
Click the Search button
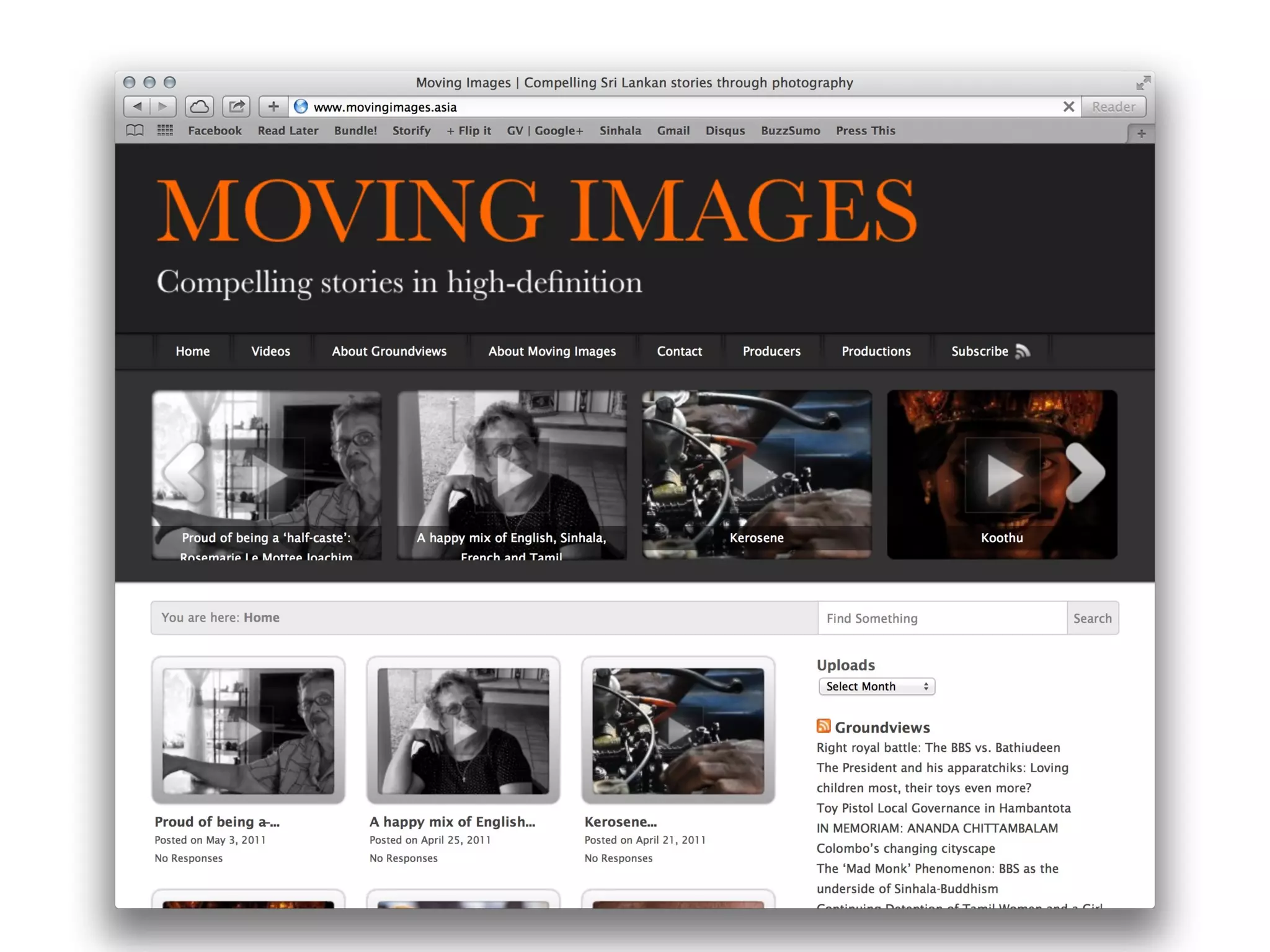click(x=1092, y=618)
